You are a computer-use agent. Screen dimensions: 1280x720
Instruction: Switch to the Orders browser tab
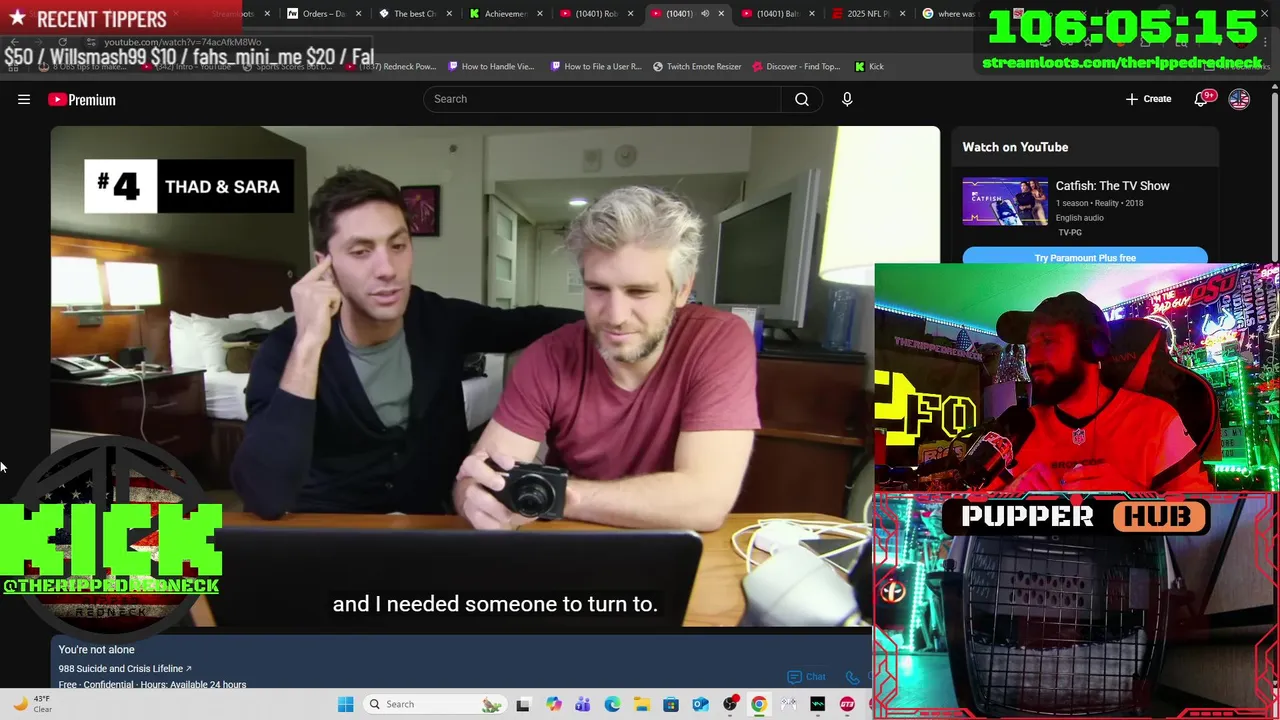(323, 14)
